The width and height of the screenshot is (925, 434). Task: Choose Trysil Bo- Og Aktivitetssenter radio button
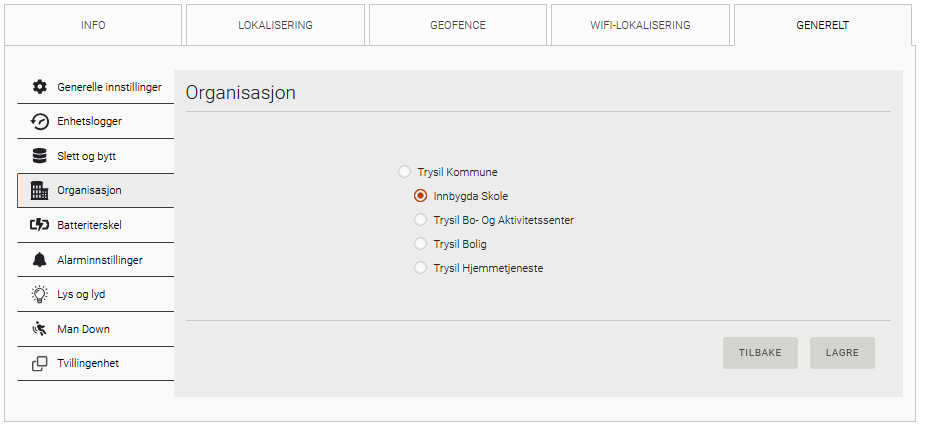pyautogui.click(x=421, y=220)
